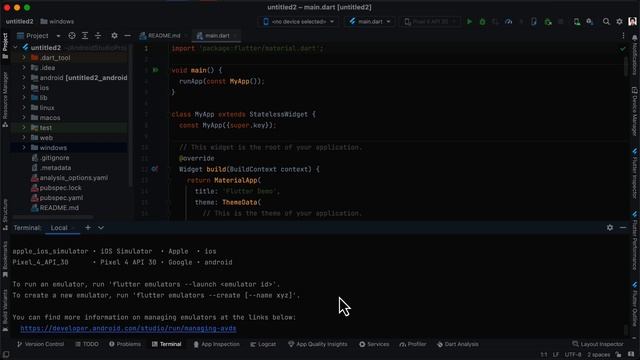Toggle the Project tool window side button
Screen dimensions: 640x360
tap(5, 46)
